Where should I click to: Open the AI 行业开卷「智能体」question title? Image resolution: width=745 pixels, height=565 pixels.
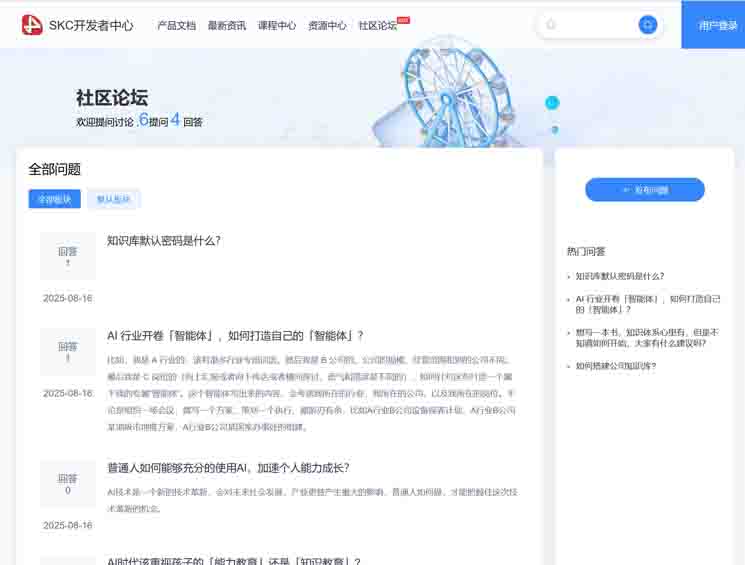235,336
